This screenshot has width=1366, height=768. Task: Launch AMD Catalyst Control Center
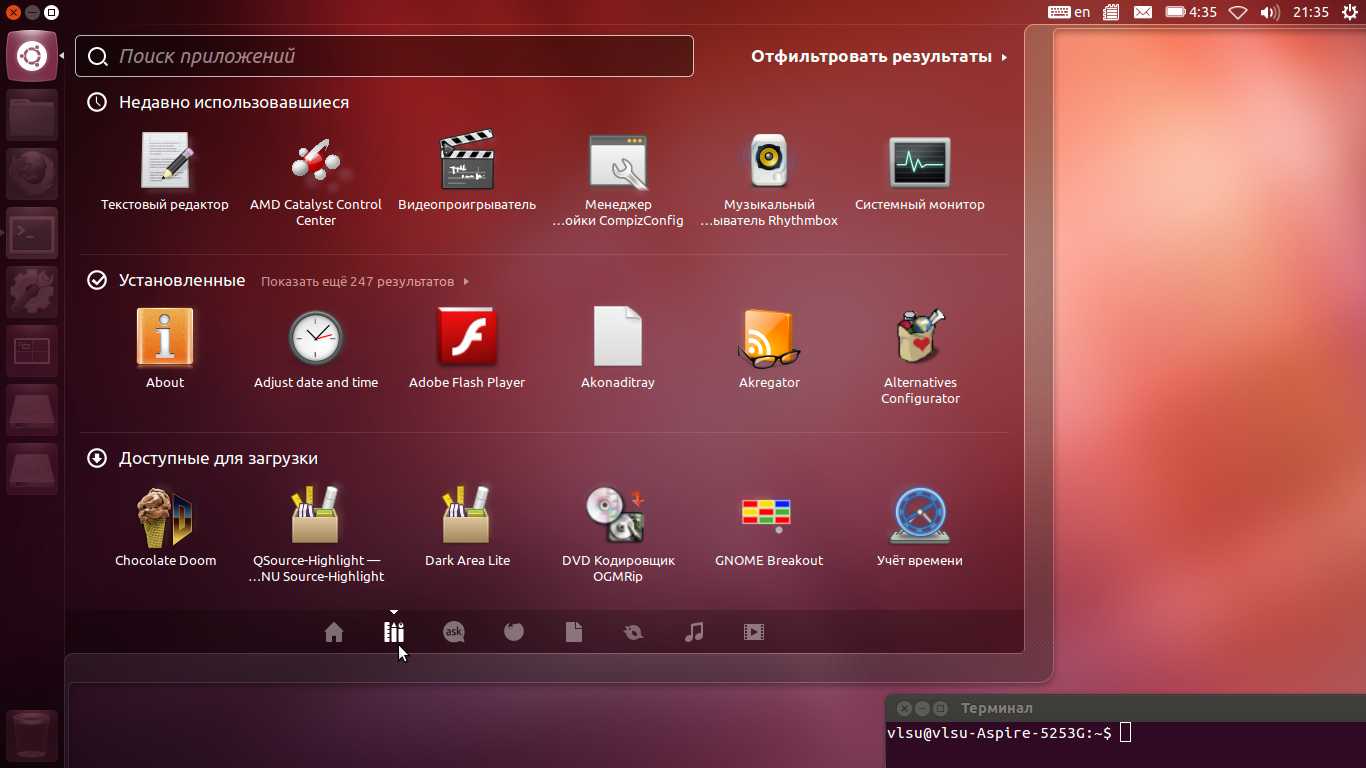pos(316,179)
